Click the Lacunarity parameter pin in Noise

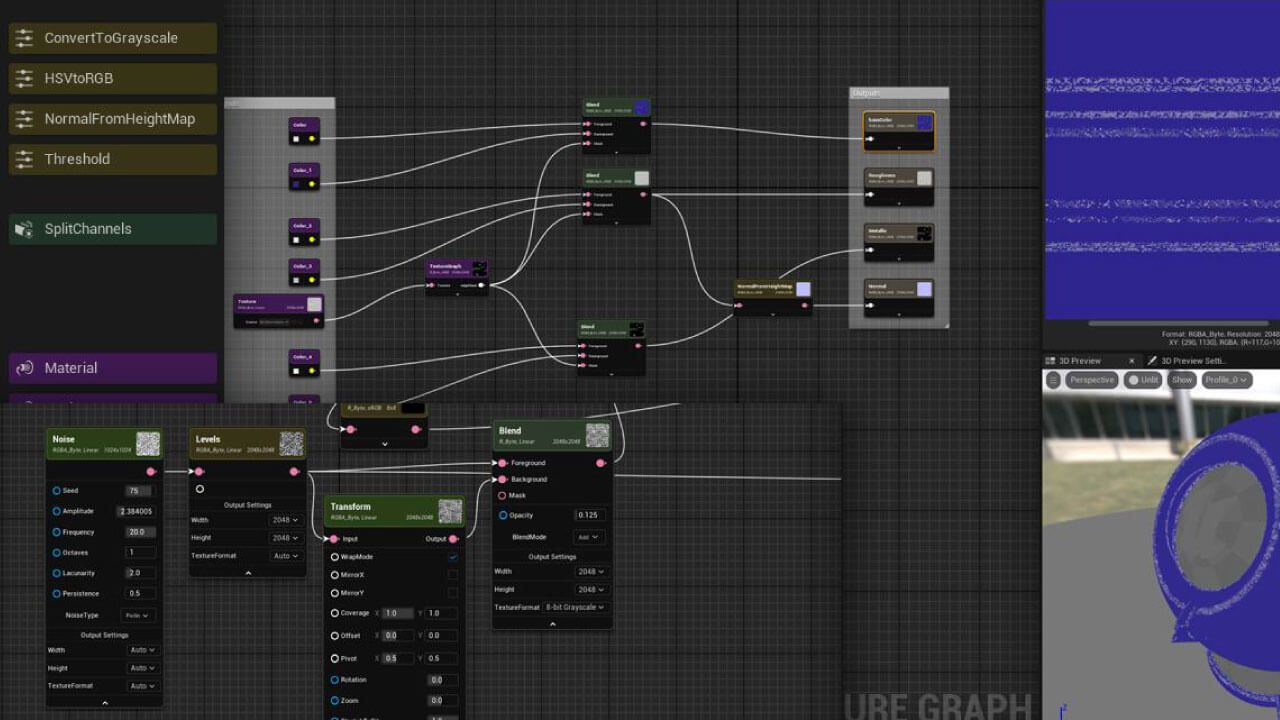56,573
